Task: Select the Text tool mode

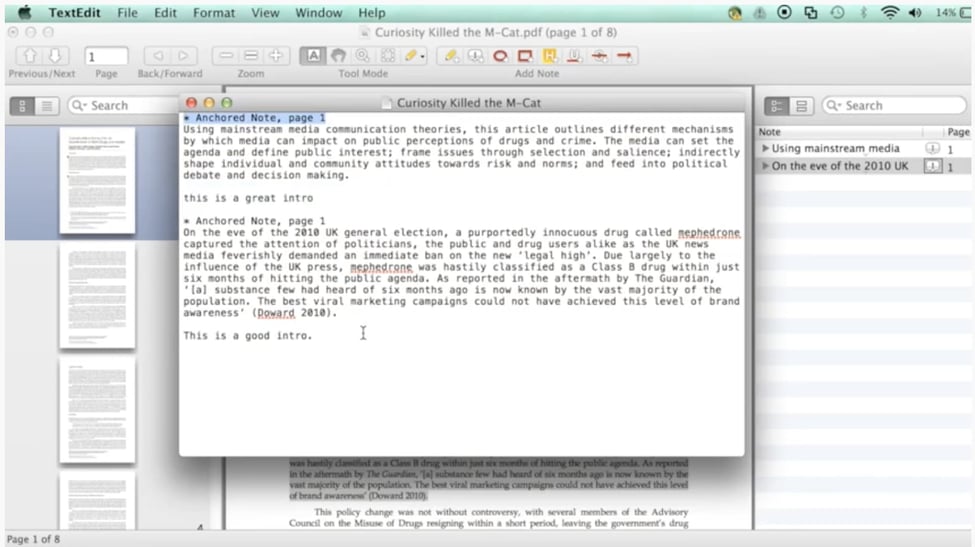Action: tap(313, 56)
